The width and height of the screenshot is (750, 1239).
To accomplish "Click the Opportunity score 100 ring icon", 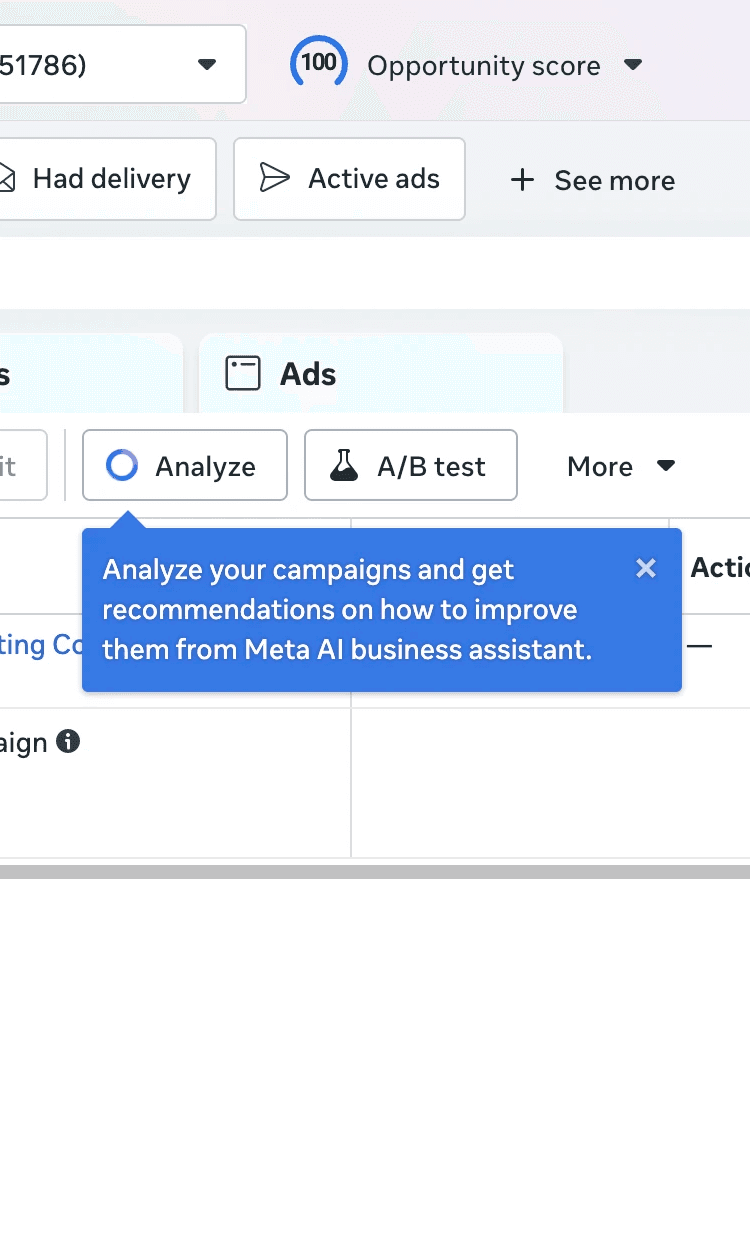I will point(318,63).
